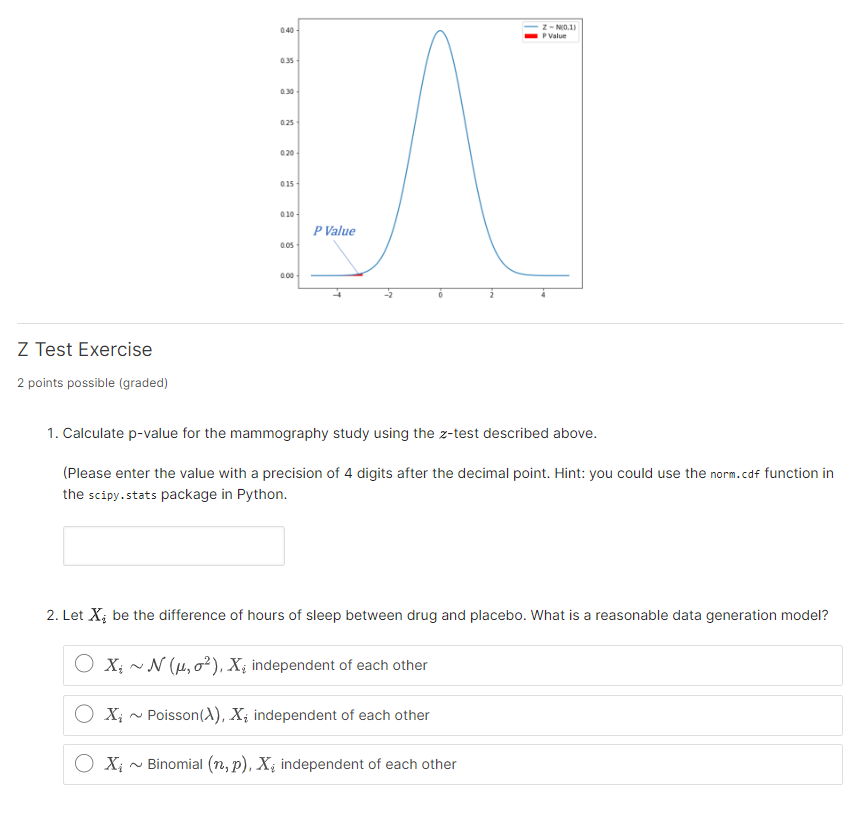The width and height of the screenshot is (864, 813).
Task: Click the peak of the bell curve
Action: 440,32
